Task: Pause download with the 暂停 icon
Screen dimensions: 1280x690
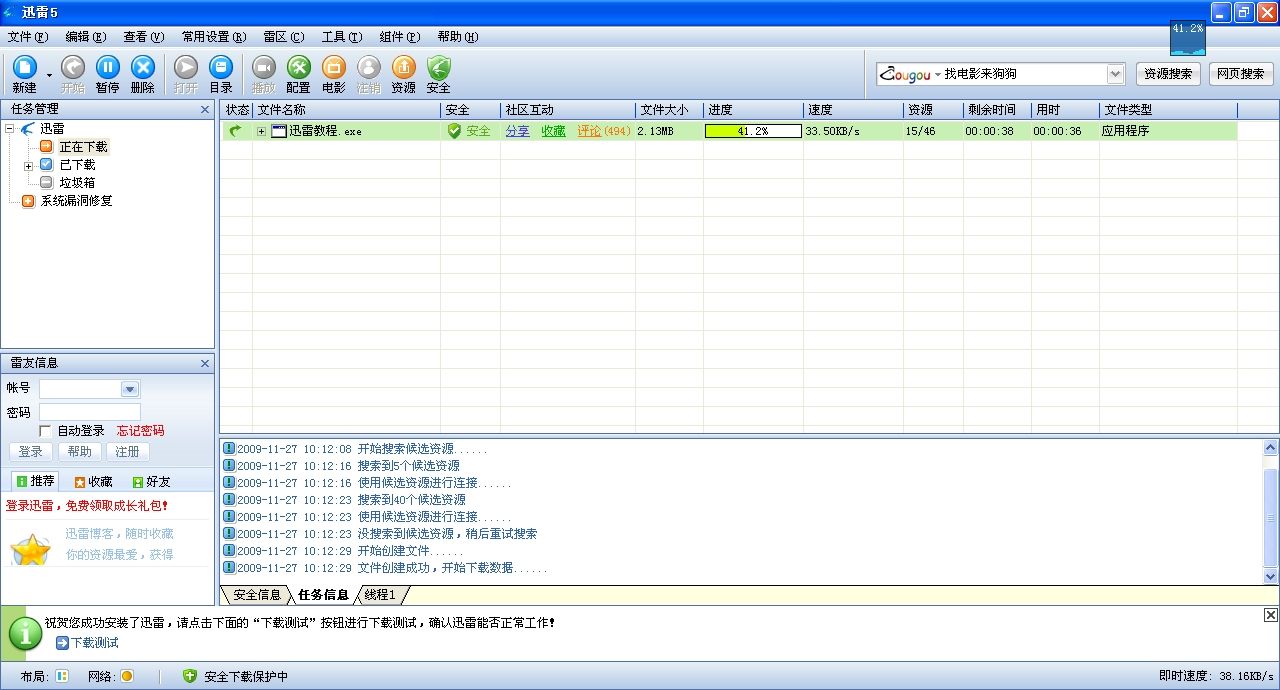Action: point(107,67)
